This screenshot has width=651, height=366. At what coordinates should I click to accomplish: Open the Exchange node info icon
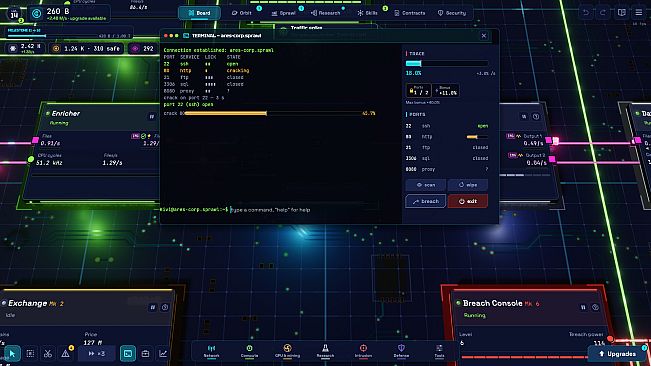tap(165, 307)
